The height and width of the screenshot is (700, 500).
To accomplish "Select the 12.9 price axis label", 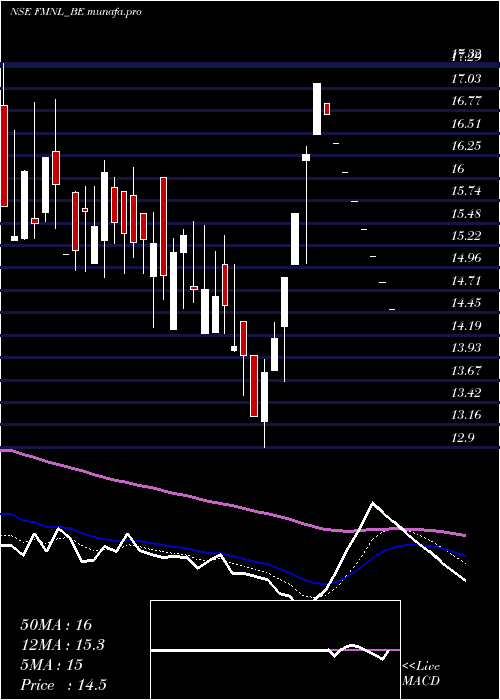I will click(462, 438).
